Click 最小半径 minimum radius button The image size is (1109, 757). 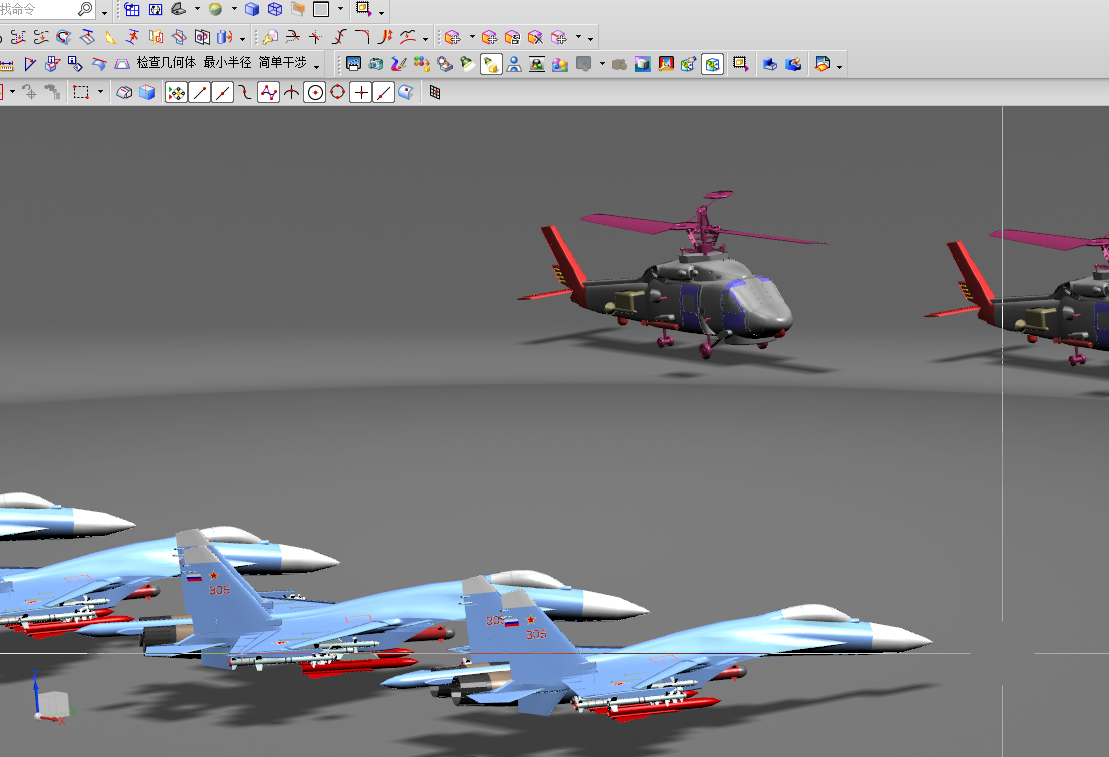click(228, 63)
